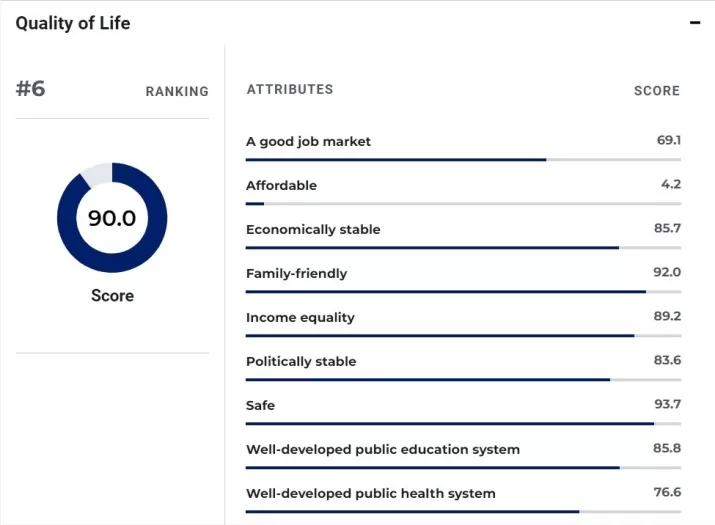Click the RANKING label
The image size is (715, 525).
177,91
